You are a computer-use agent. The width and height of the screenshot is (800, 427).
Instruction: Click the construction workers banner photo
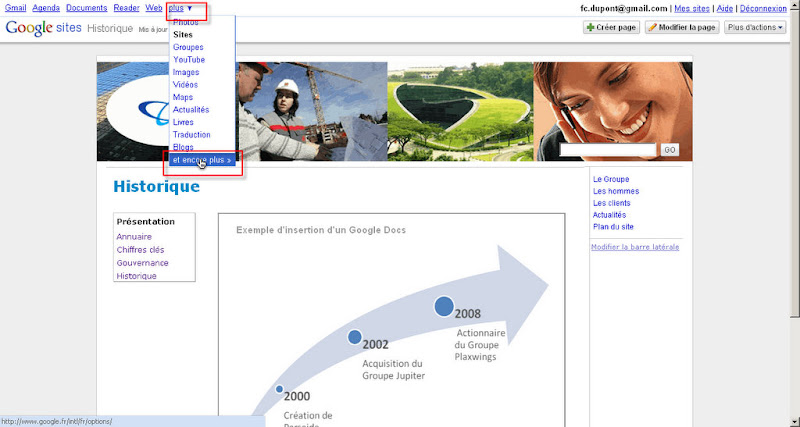point(313,112)
